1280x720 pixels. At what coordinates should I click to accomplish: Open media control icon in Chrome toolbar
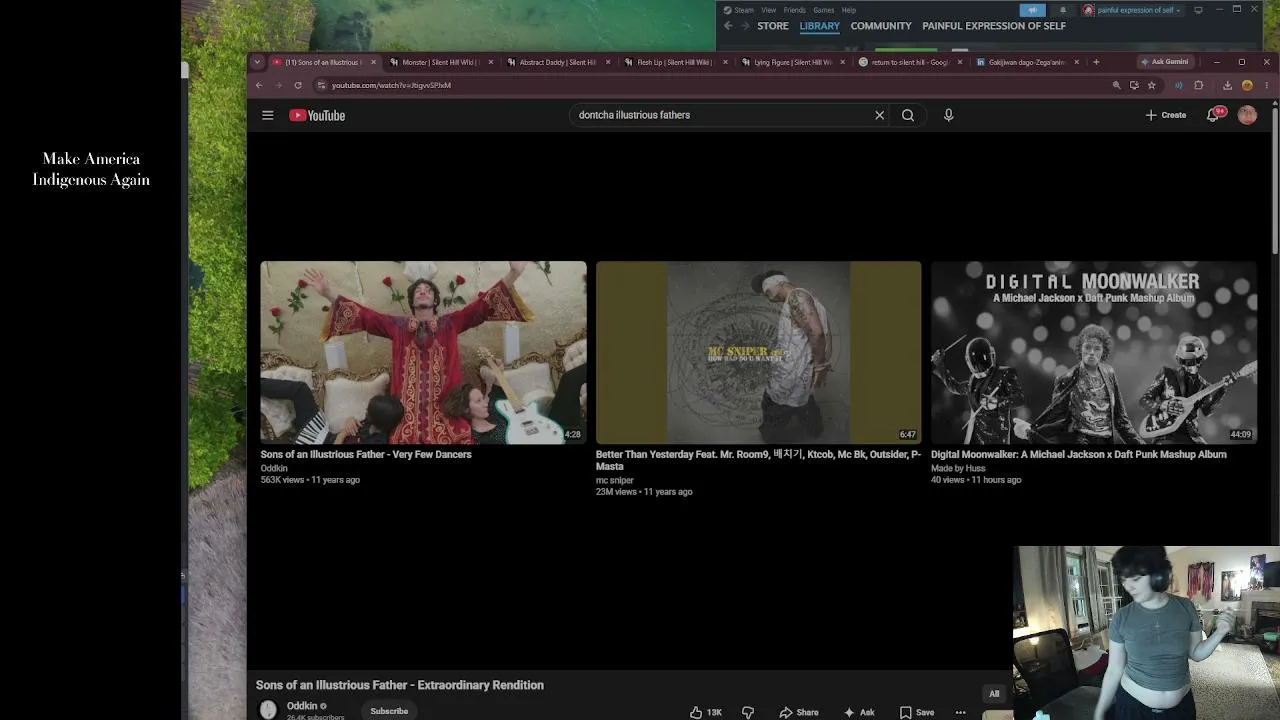pos(1178,85)
